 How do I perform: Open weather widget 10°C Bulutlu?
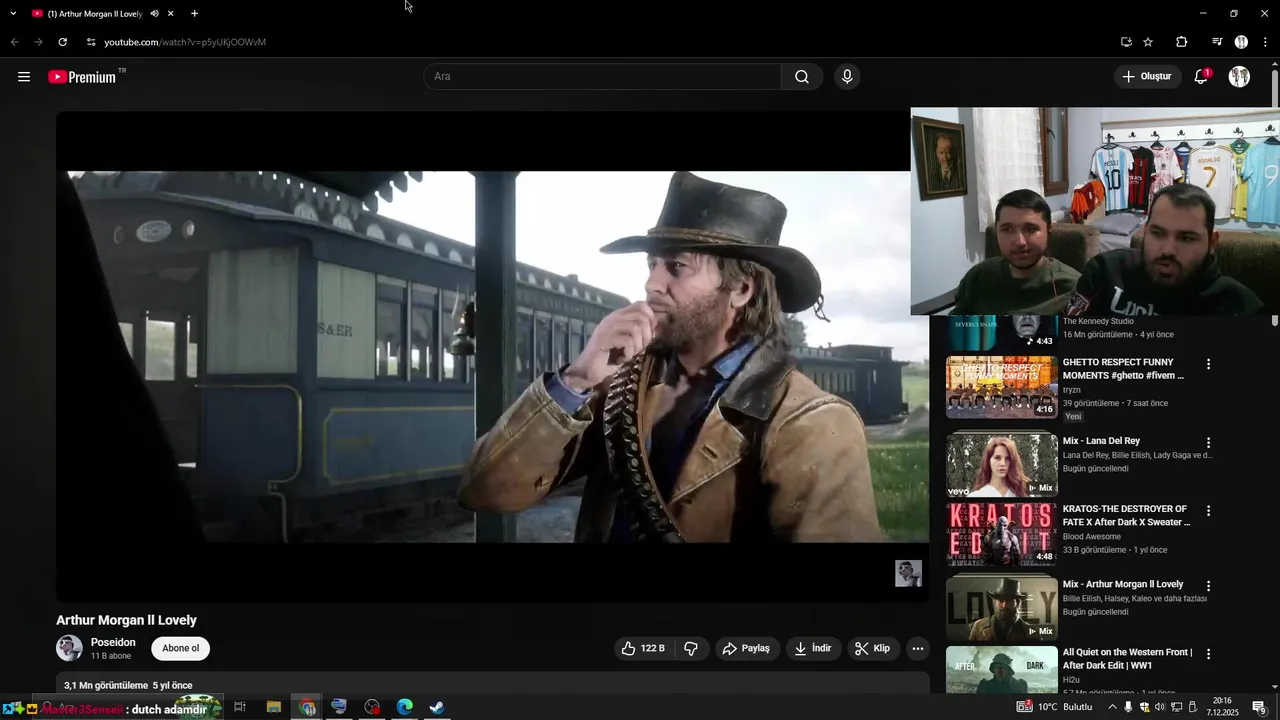tap(1055, 707)
